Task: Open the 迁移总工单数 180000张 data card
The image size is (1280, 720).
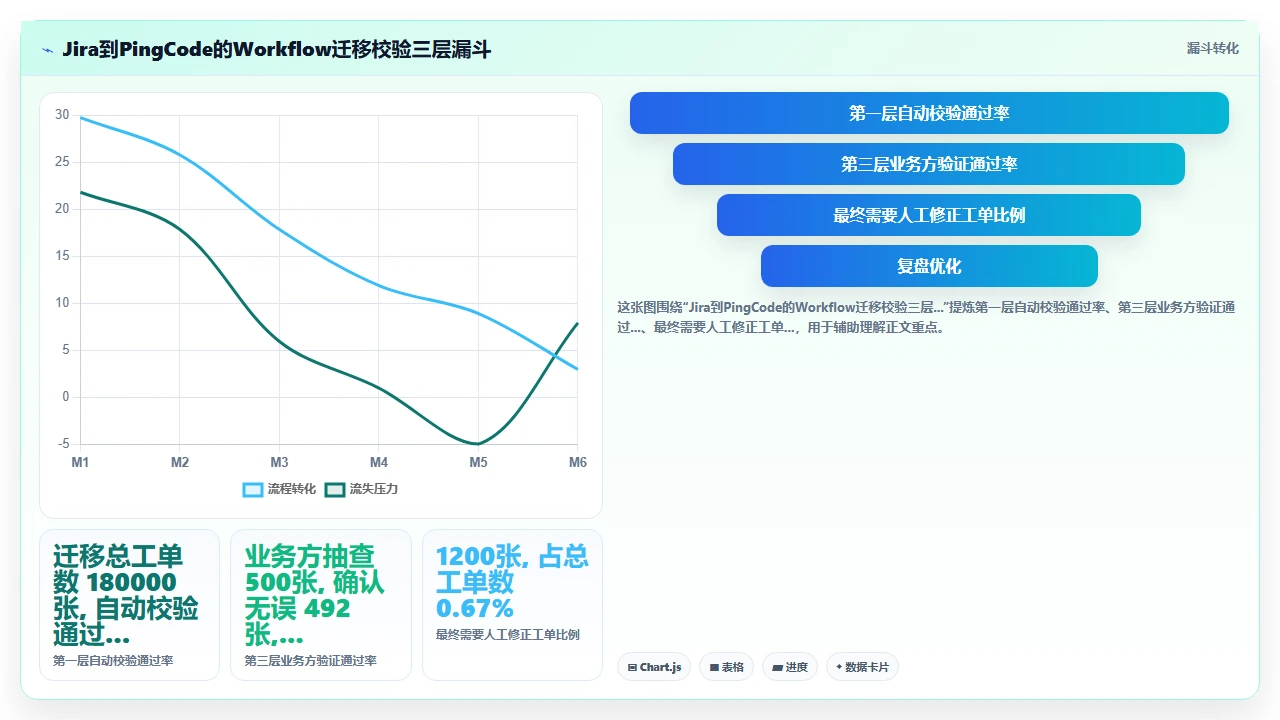Action: tap(129, 605)
